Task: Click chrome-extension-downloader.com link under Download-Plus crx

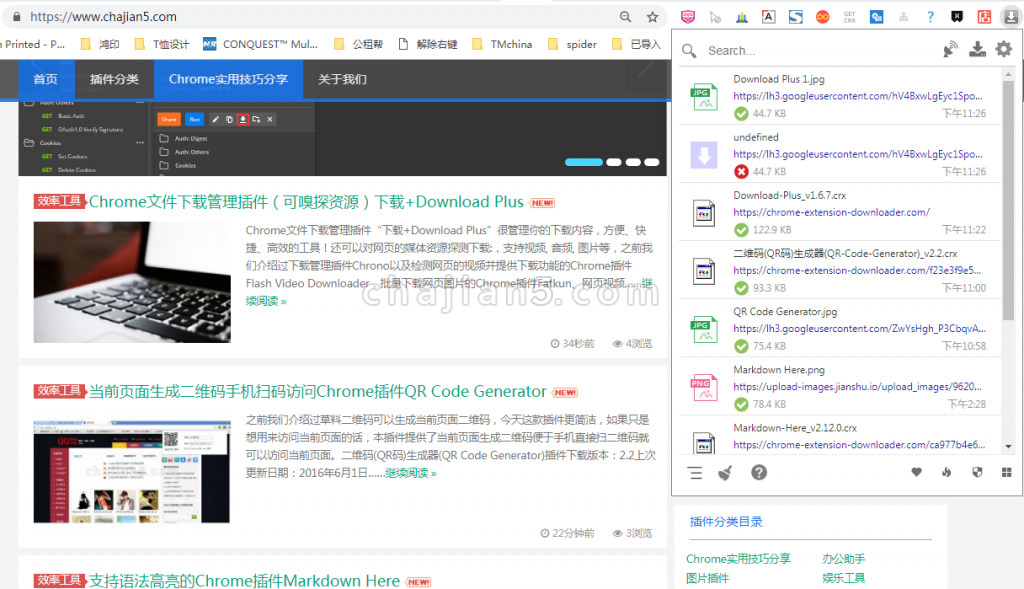Action: pyautogui.click(x=831, y=212)
